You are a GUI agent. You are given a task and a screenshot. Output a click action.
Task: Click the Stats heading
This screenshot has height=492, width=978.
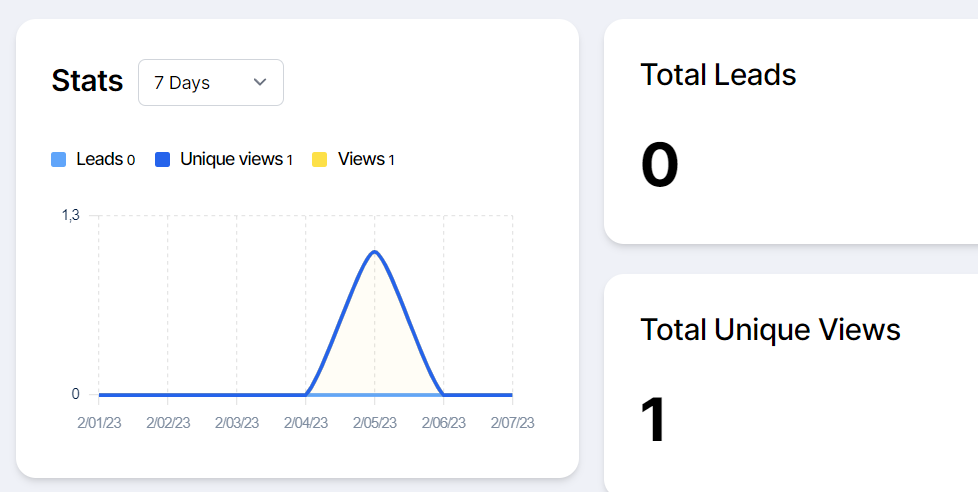tap(87, 82)
